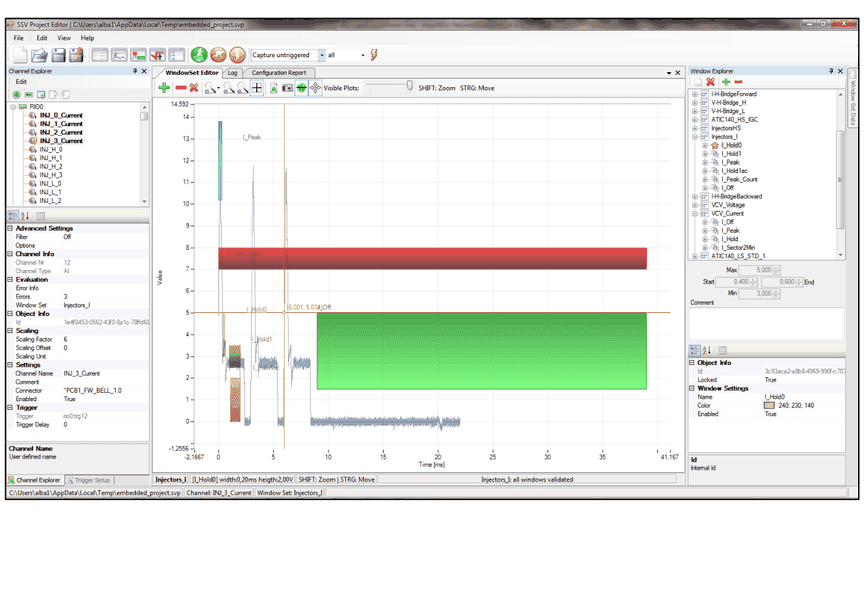Create a new project with the blank page icon
Image resolution: width=864 pixels, height=597 pixels.
(x=20, y=55)
